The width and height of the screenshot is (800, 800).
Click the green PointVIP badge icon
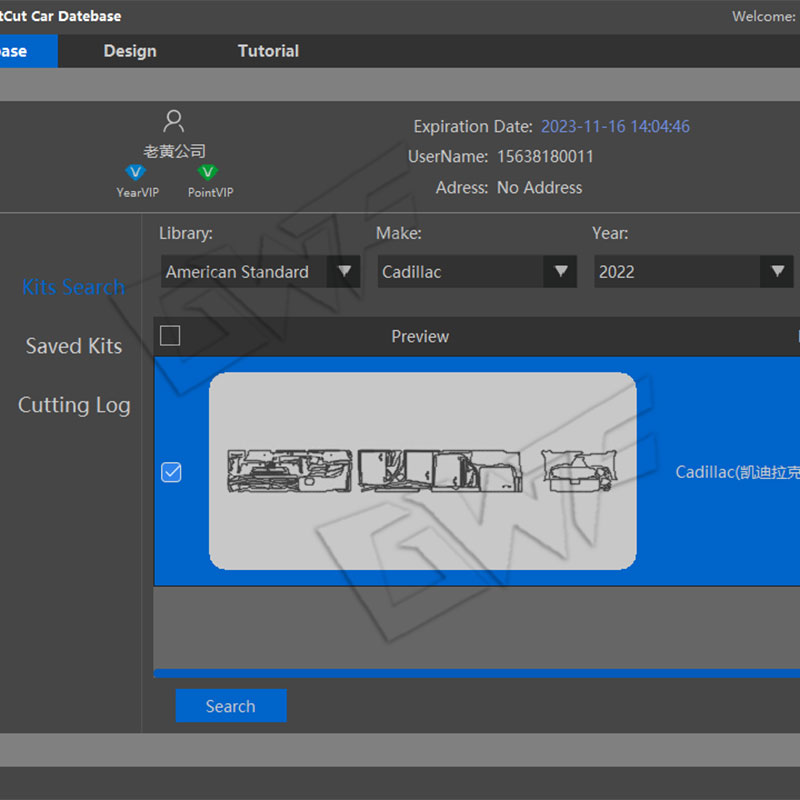(x=208, y=172)
